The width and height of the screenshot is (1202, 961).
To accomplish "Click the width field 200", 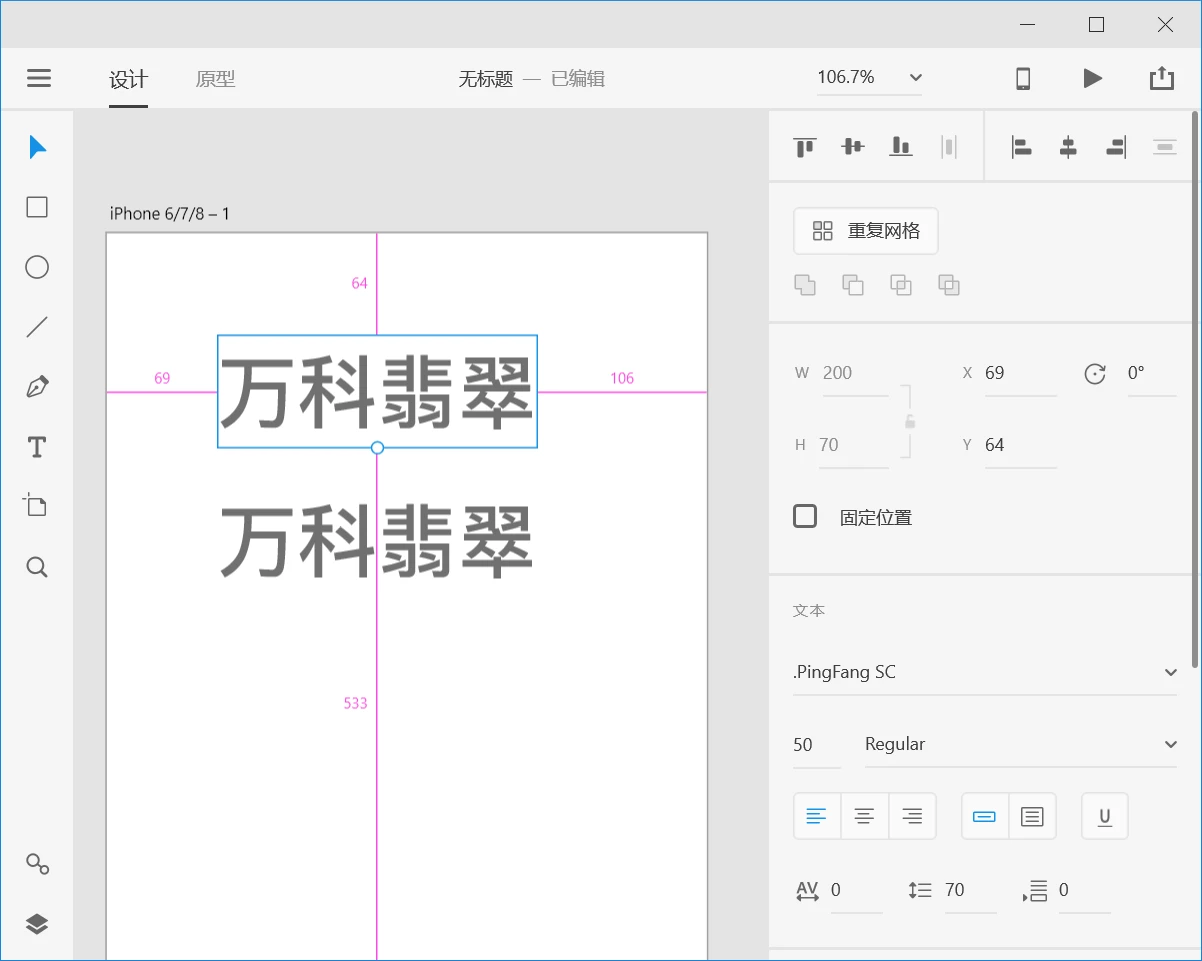I will [855, 373].
